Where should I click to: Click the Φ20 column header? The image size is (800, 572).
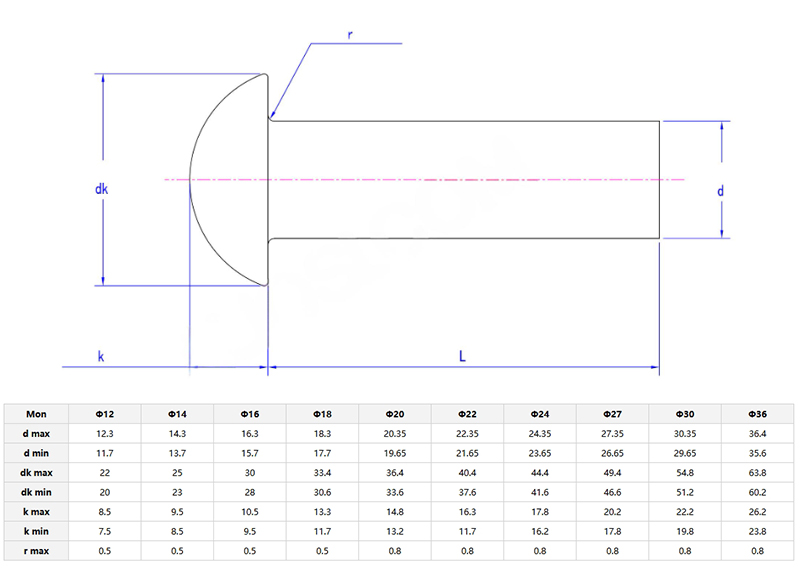coord(395,414)
